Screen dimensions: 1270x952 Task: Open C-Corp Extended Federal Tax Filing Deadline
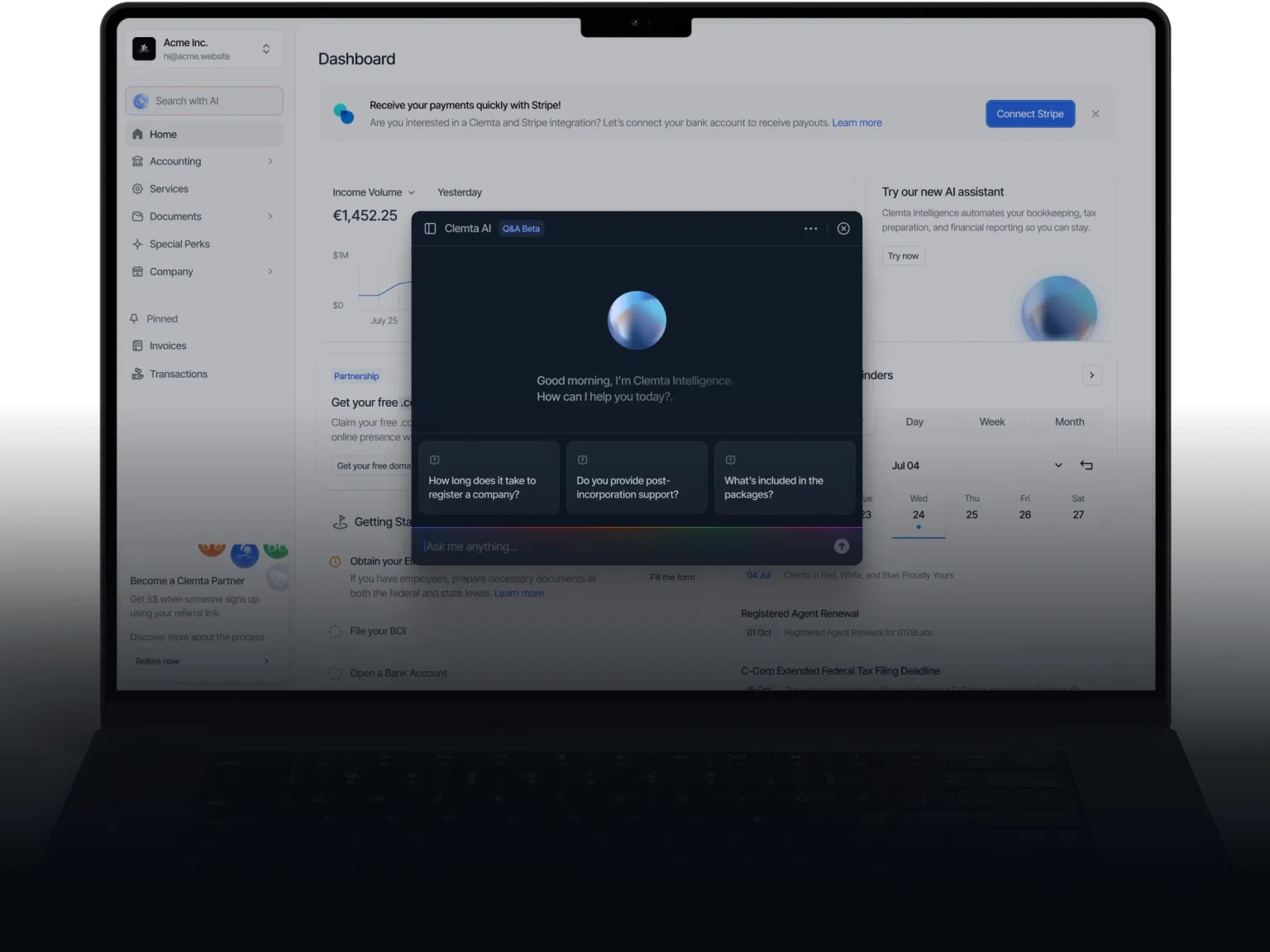[840, 671]
